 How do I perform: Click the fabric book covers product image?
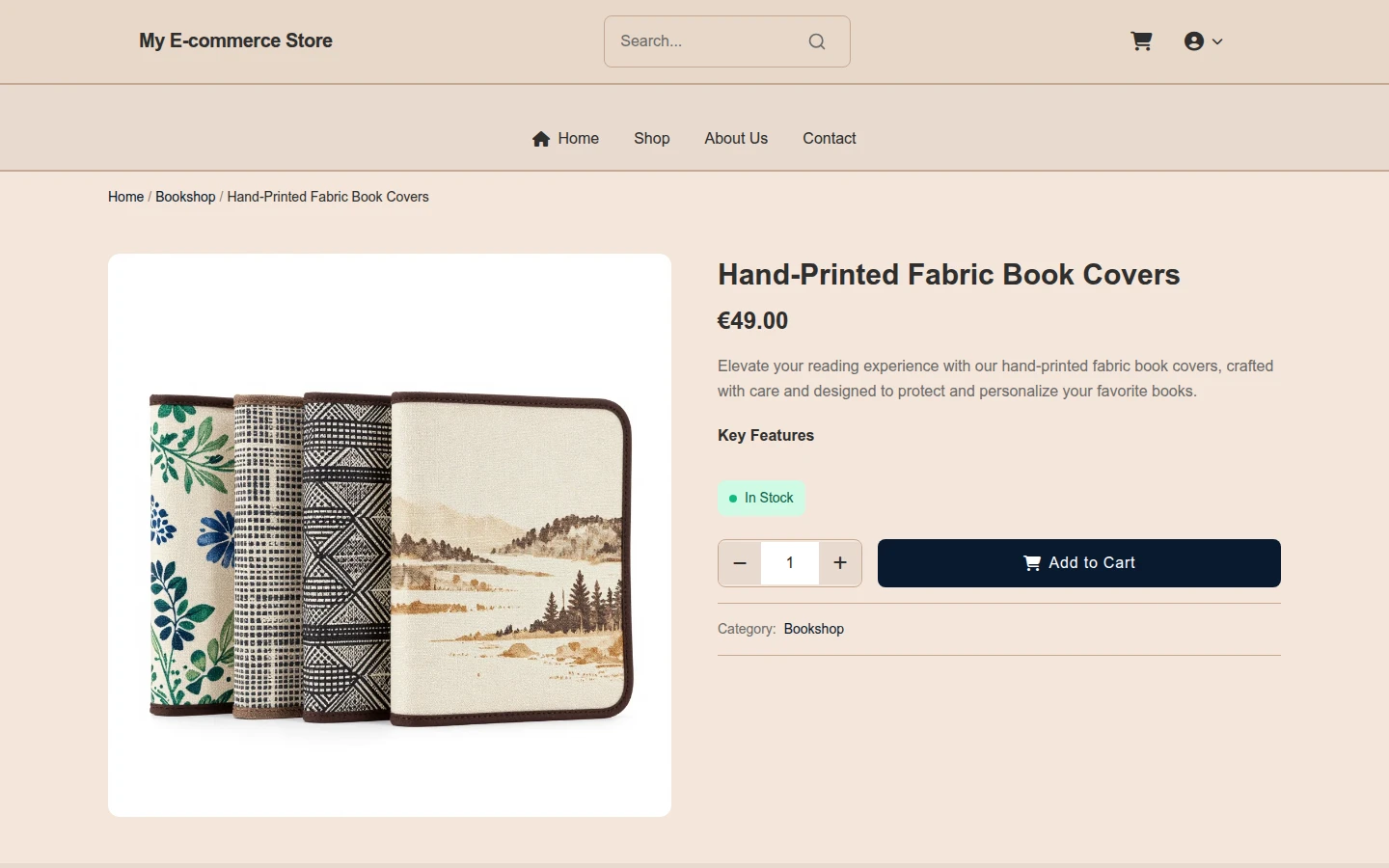390,535
